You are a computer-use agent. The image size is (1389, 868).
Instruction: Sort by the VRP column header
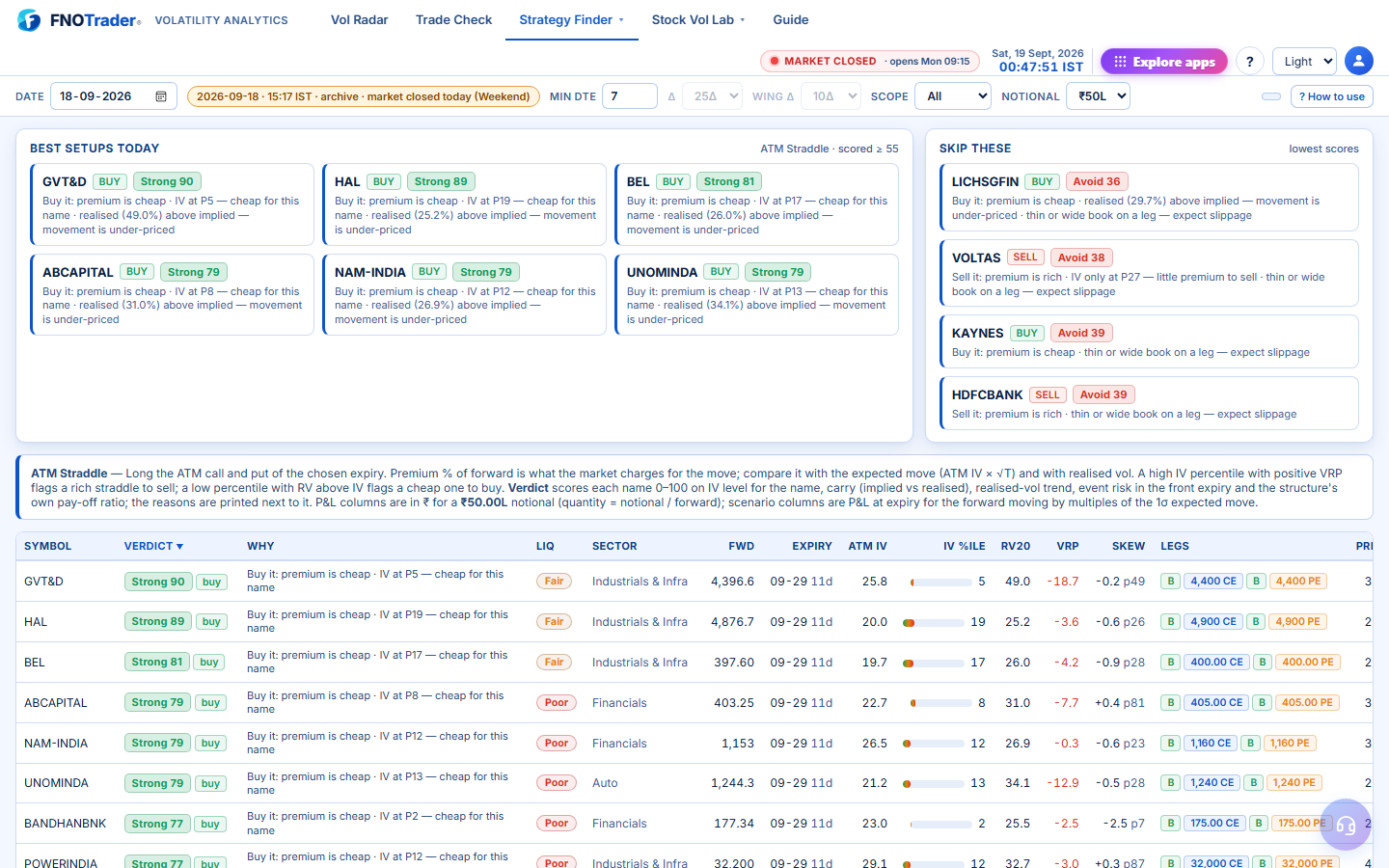[1068, 546]
